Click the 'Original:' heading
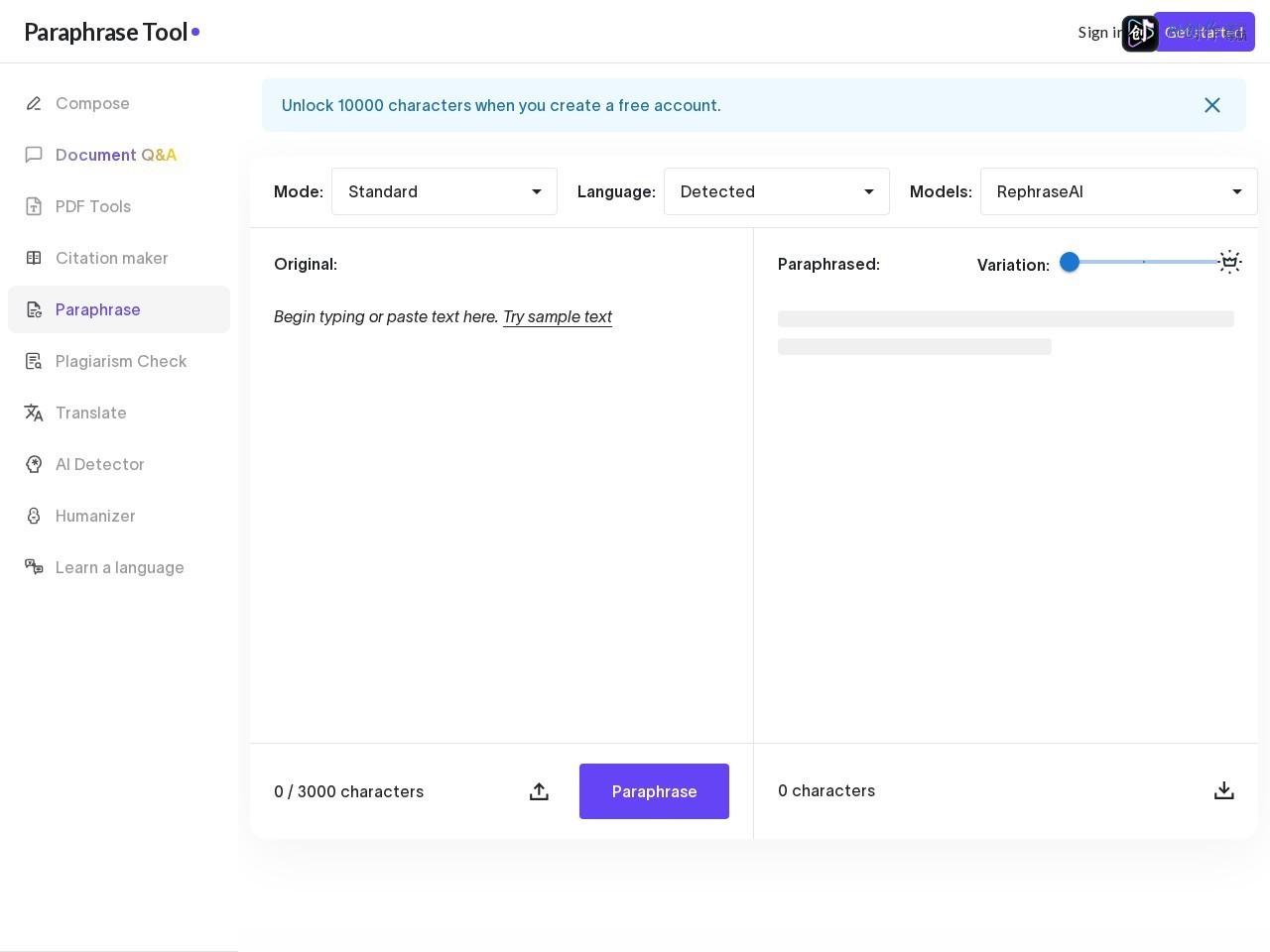The image size is (1270, 952). click(x=306, y=264)
